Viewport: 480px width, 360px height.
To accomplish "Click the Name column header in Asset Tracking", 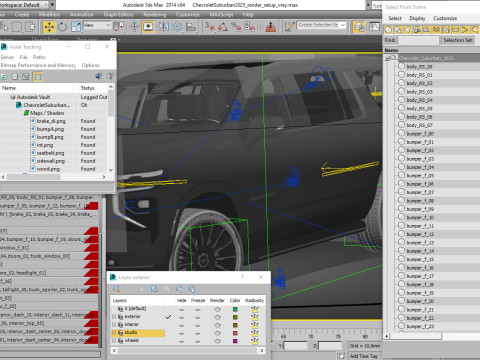I will [x=36, y=88].
